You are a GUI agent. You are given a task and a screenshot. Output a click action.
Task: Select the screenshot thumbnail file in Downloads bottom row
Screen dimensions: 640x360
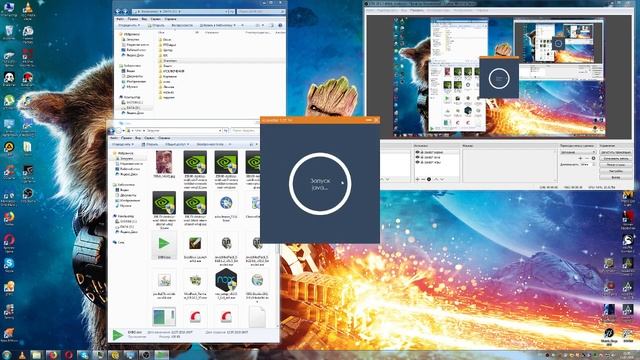(164, 317)
